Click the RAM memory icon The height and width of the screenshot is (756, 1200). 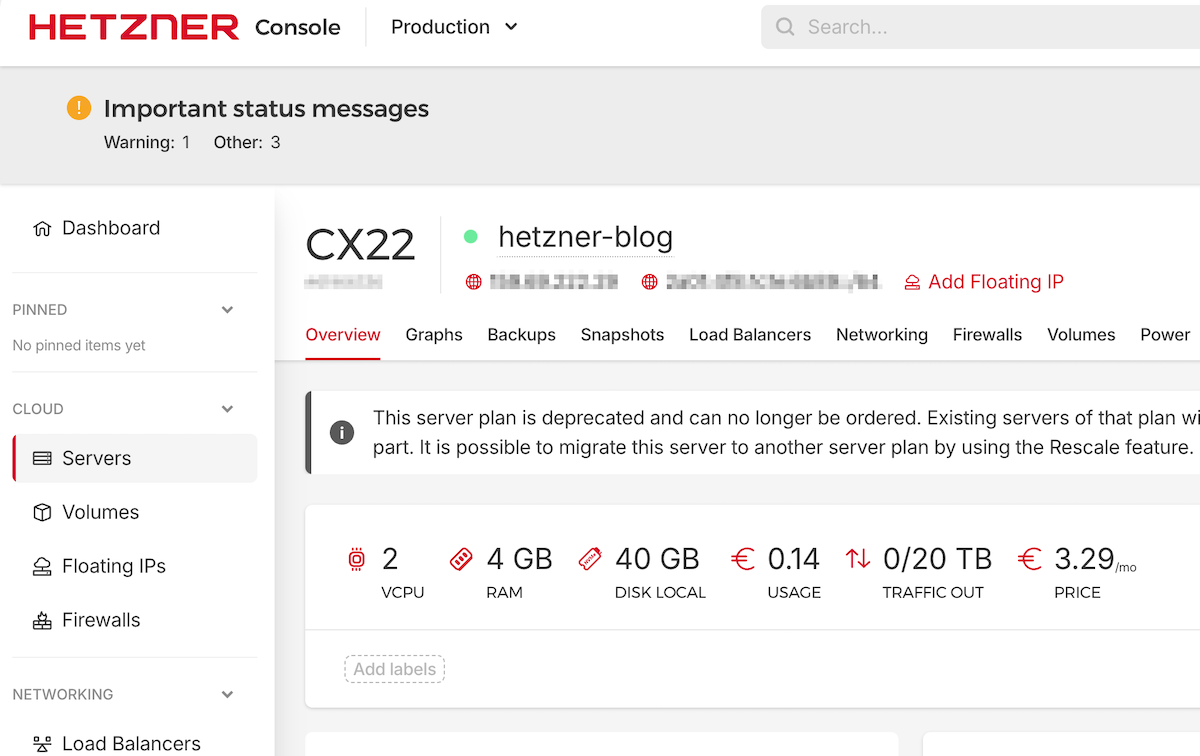click(461, 559)
